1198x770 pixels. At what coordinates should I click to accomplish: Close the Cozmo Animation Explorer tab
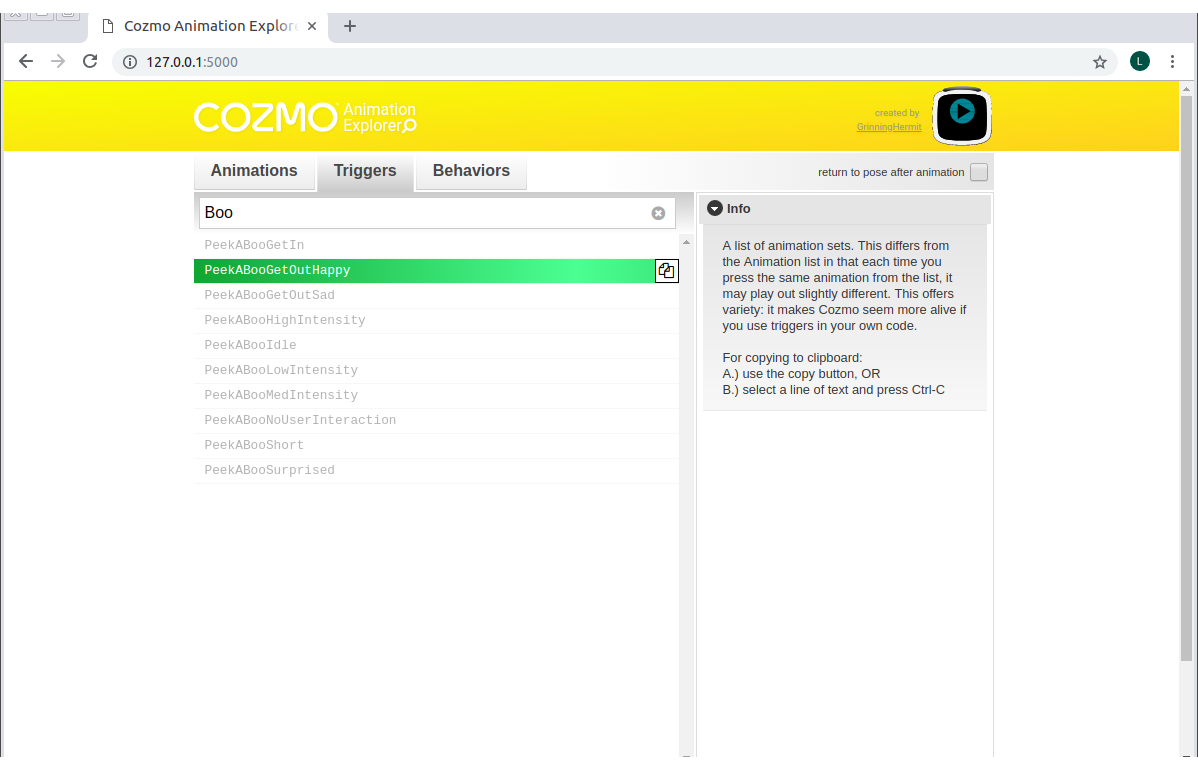point(312,26)
